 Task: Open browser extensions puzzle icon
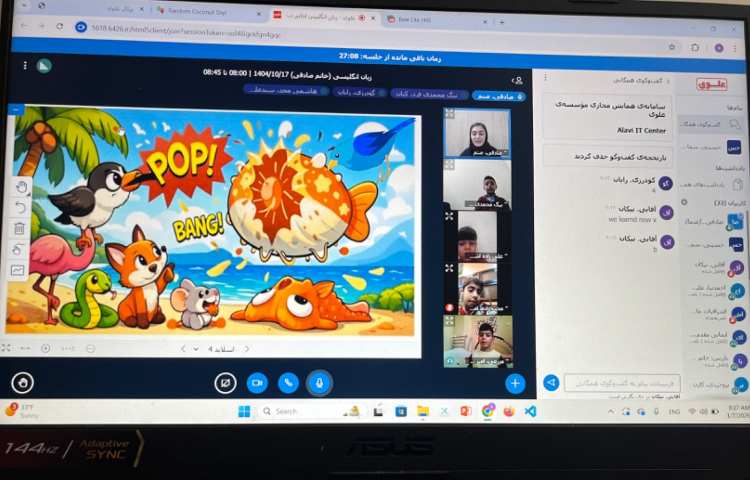coord(695,47)
